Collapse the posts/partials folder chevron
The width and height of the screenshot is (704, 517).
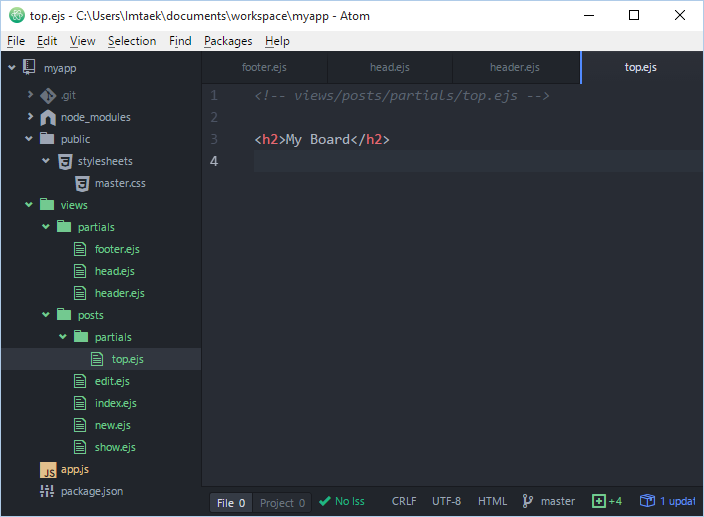(x=63, y=337)
